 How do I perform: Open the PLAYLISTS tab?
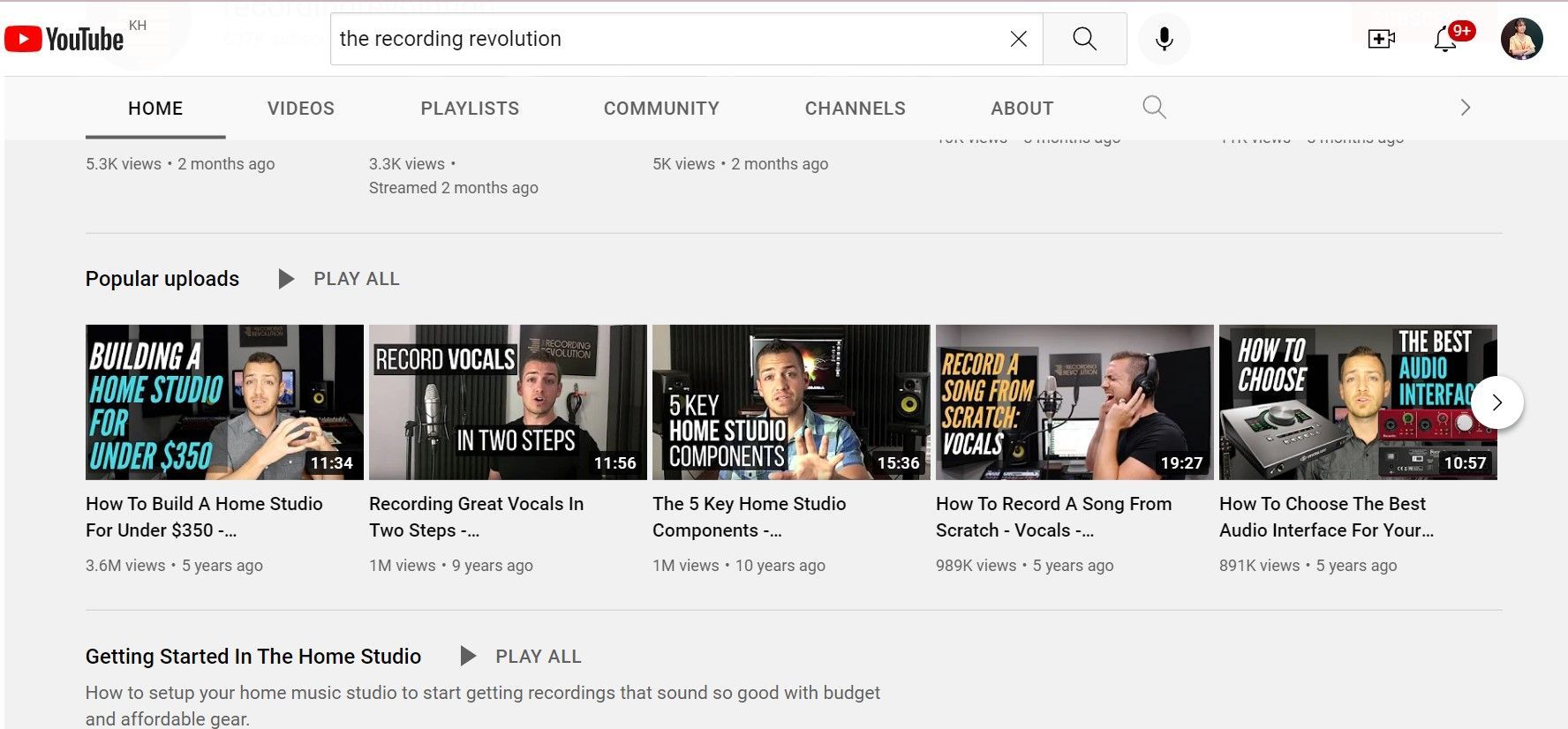point(470,109)
